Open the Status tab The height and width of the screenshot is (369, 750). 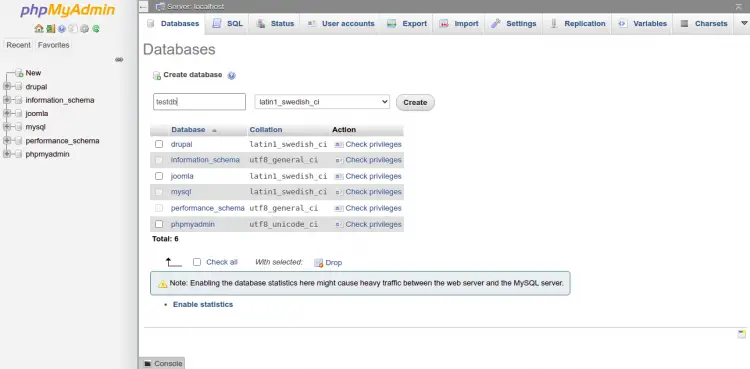[275, 24]
